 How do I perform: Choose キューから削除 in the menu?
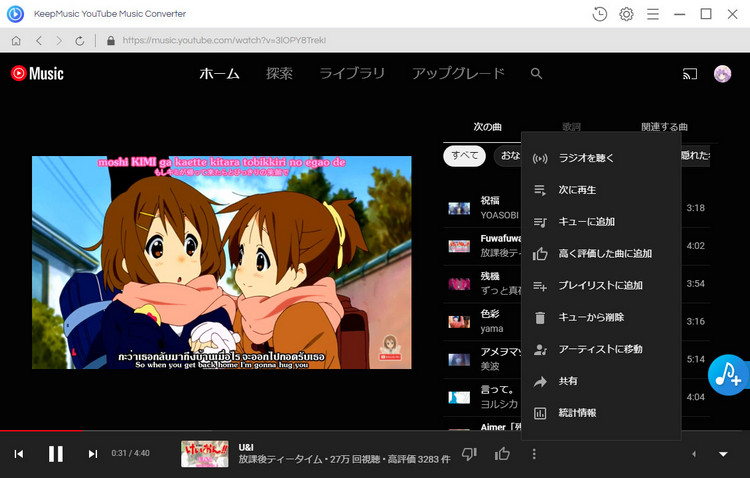(x=601, y=317)
